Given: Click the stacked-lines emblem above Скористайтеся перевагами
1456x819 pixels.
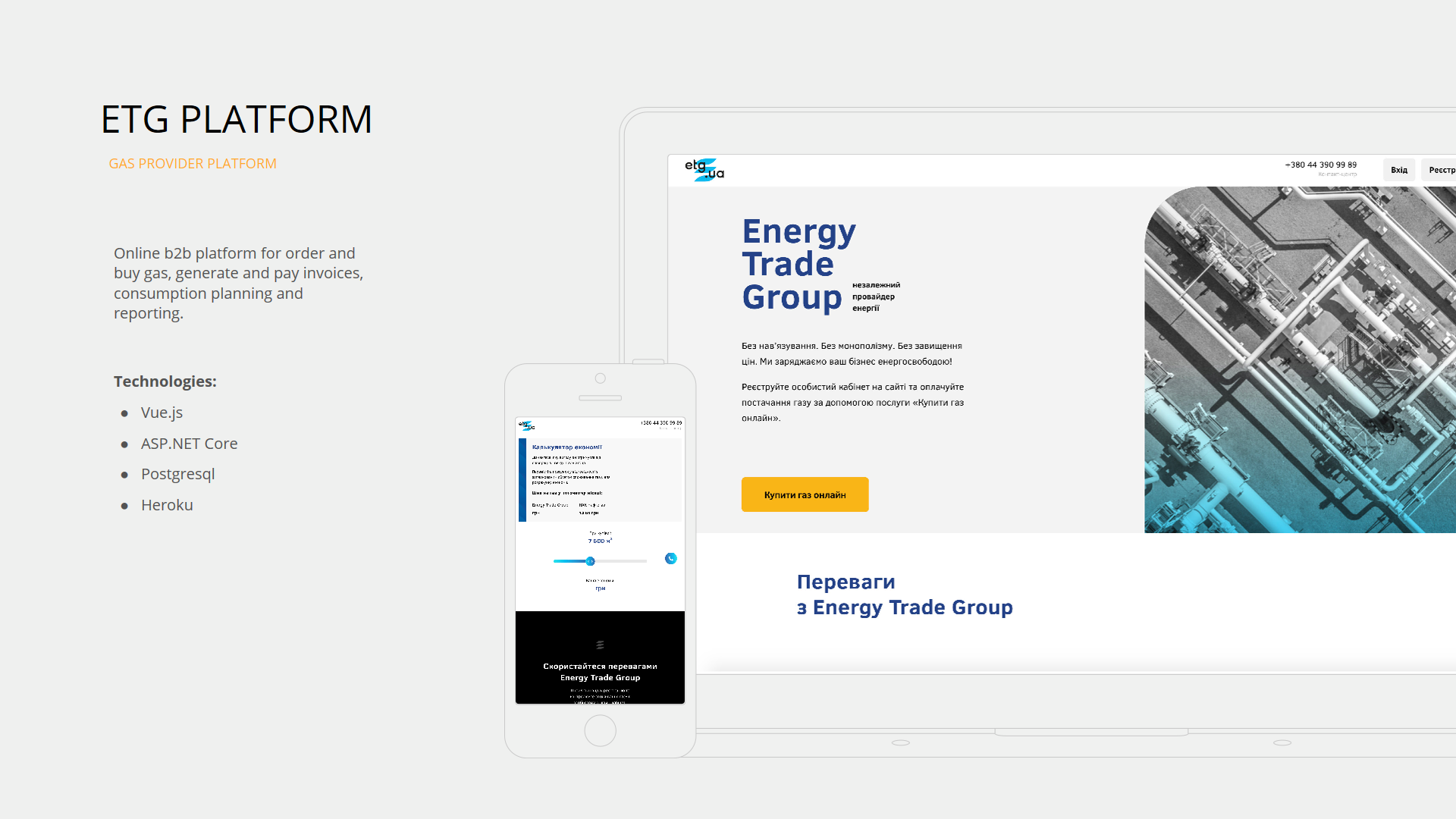Looking at the screenshot, I should 600,645.
